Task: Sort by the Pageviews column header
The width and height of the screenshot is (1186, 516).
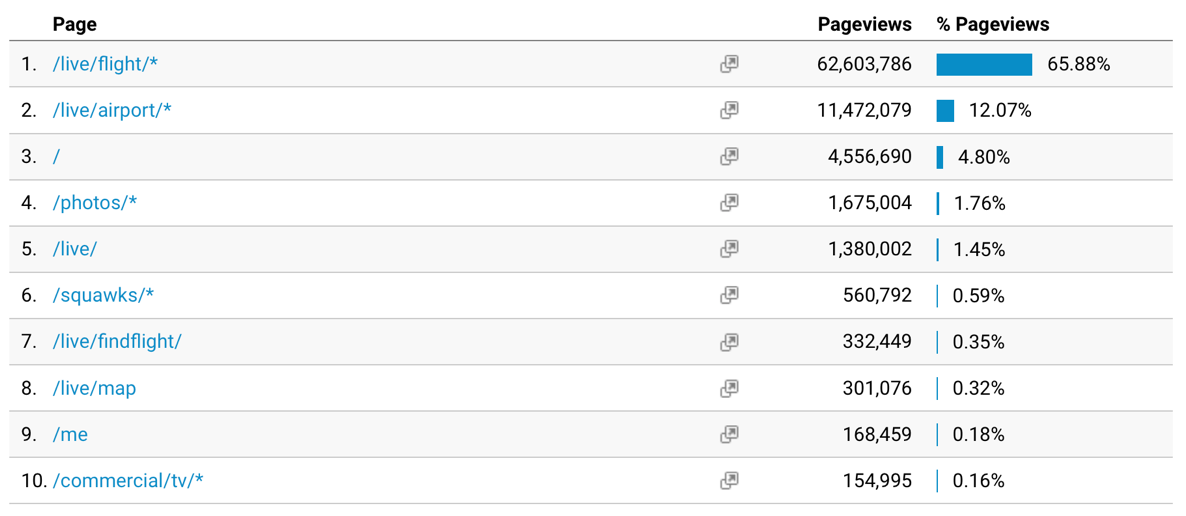Action: point(865,24)
